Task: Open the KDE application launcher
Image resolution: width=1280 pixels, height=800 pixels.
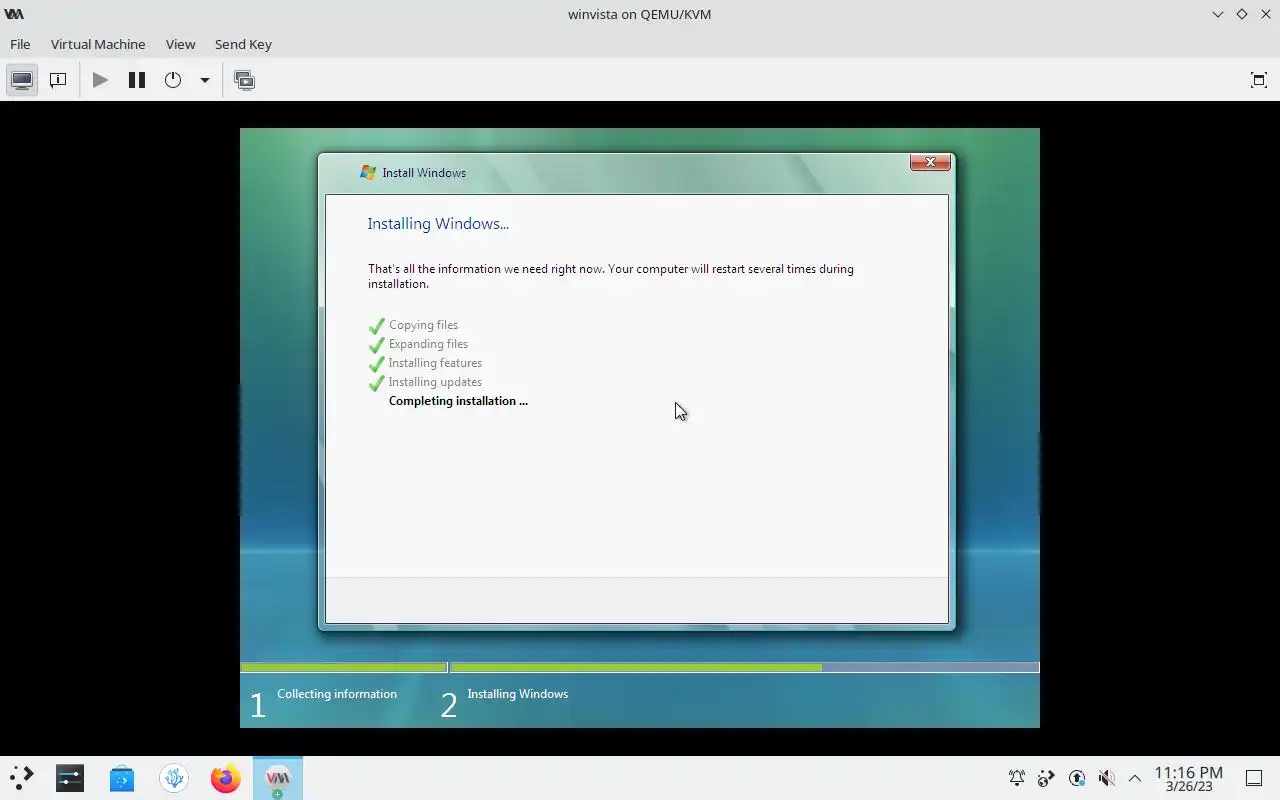Action: pyautogui.click(x=22, y=778)
